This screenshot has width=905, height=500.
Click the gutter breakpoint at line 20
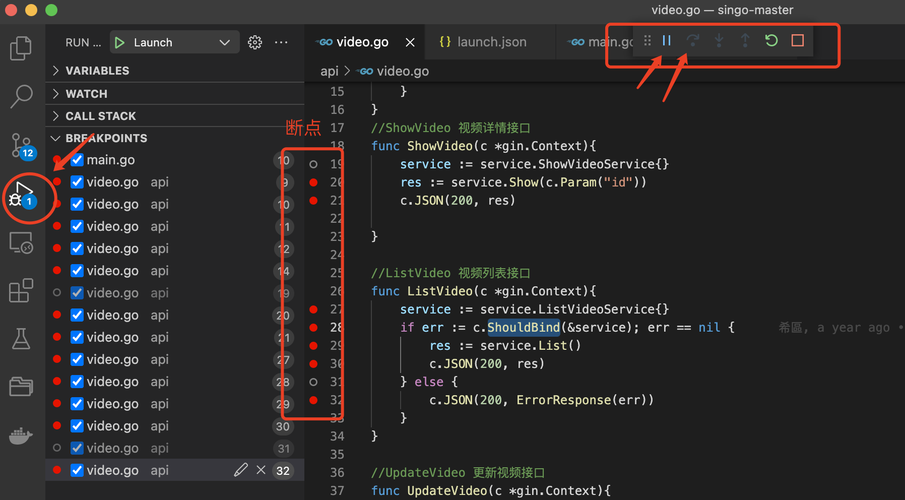coord(313,182)
